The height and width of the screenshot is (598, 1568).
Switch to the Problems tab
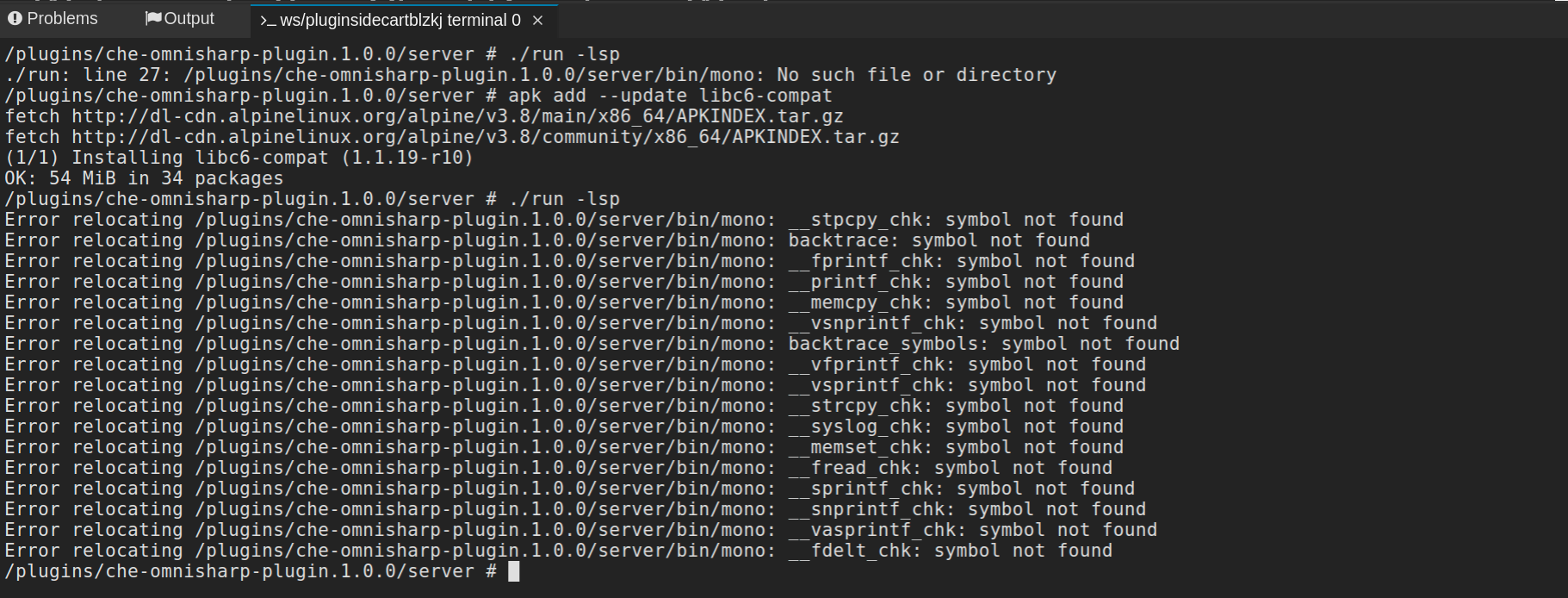[60, 18]
